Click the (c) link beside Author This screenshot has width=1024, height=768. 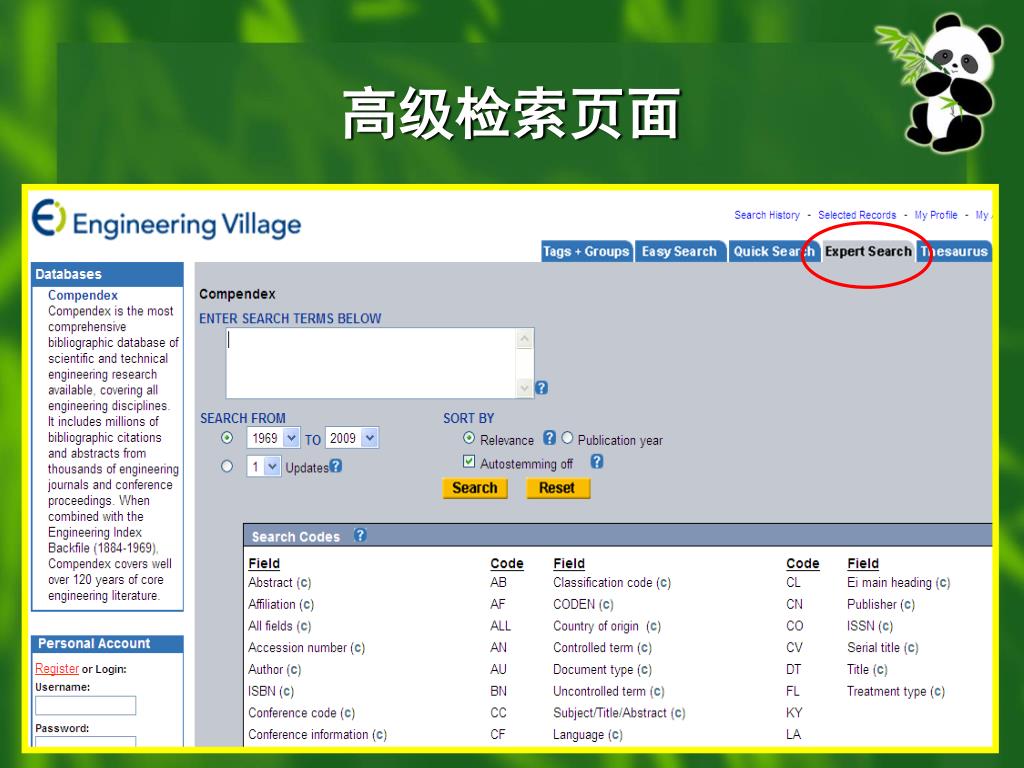tap(294, 669)
